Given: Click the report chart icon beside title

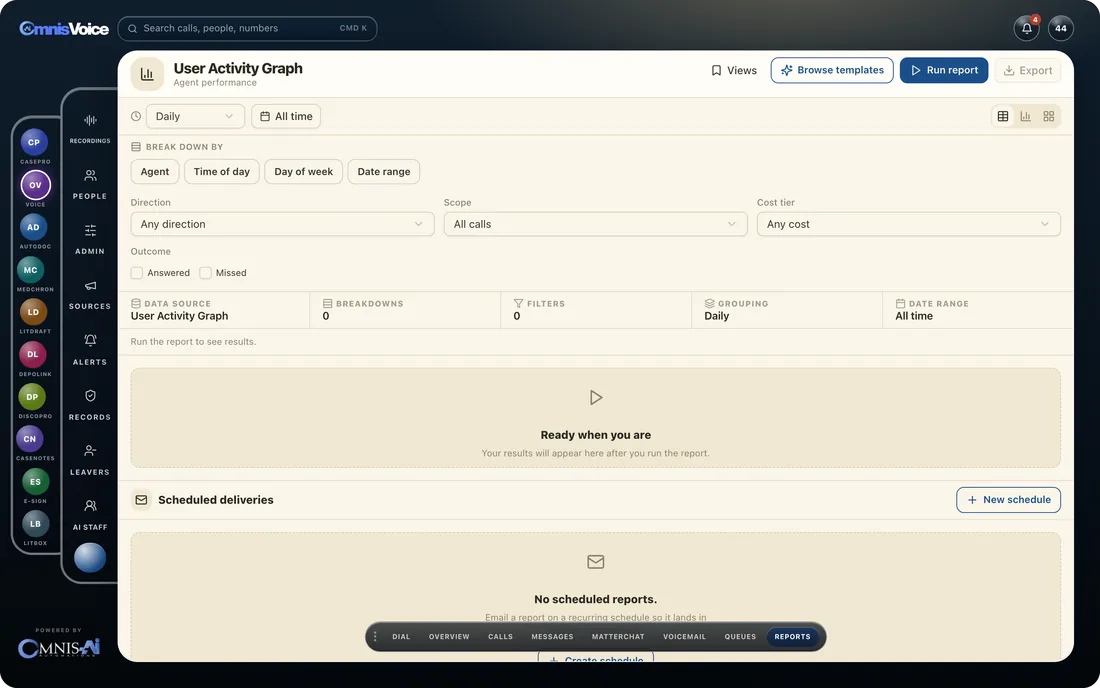Looking at the screenshot, I should tap(147, 74).
